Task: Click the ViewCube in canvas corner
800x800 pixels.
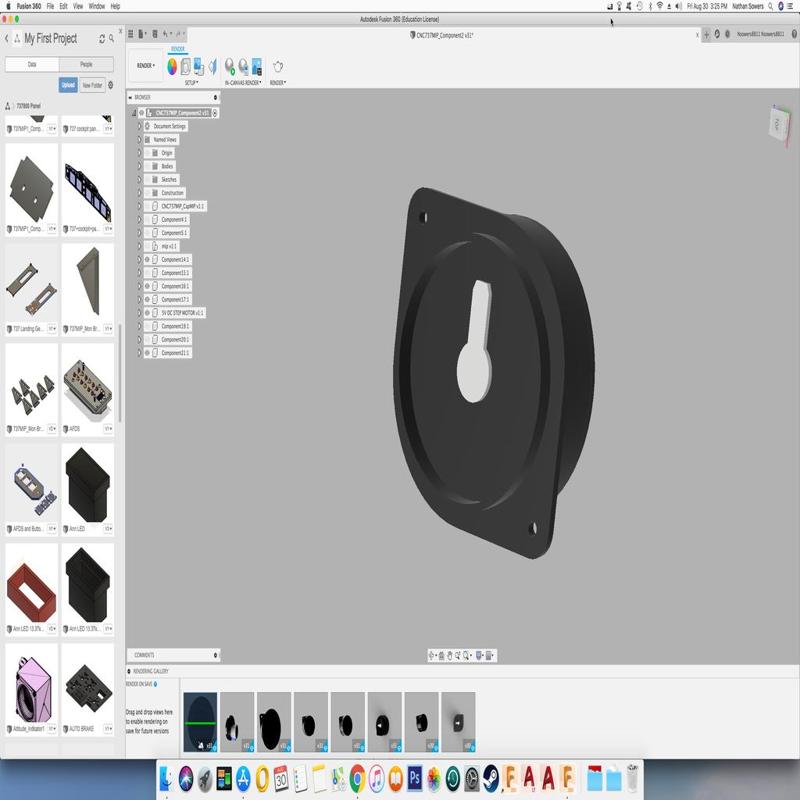Action: click(779, 123)
